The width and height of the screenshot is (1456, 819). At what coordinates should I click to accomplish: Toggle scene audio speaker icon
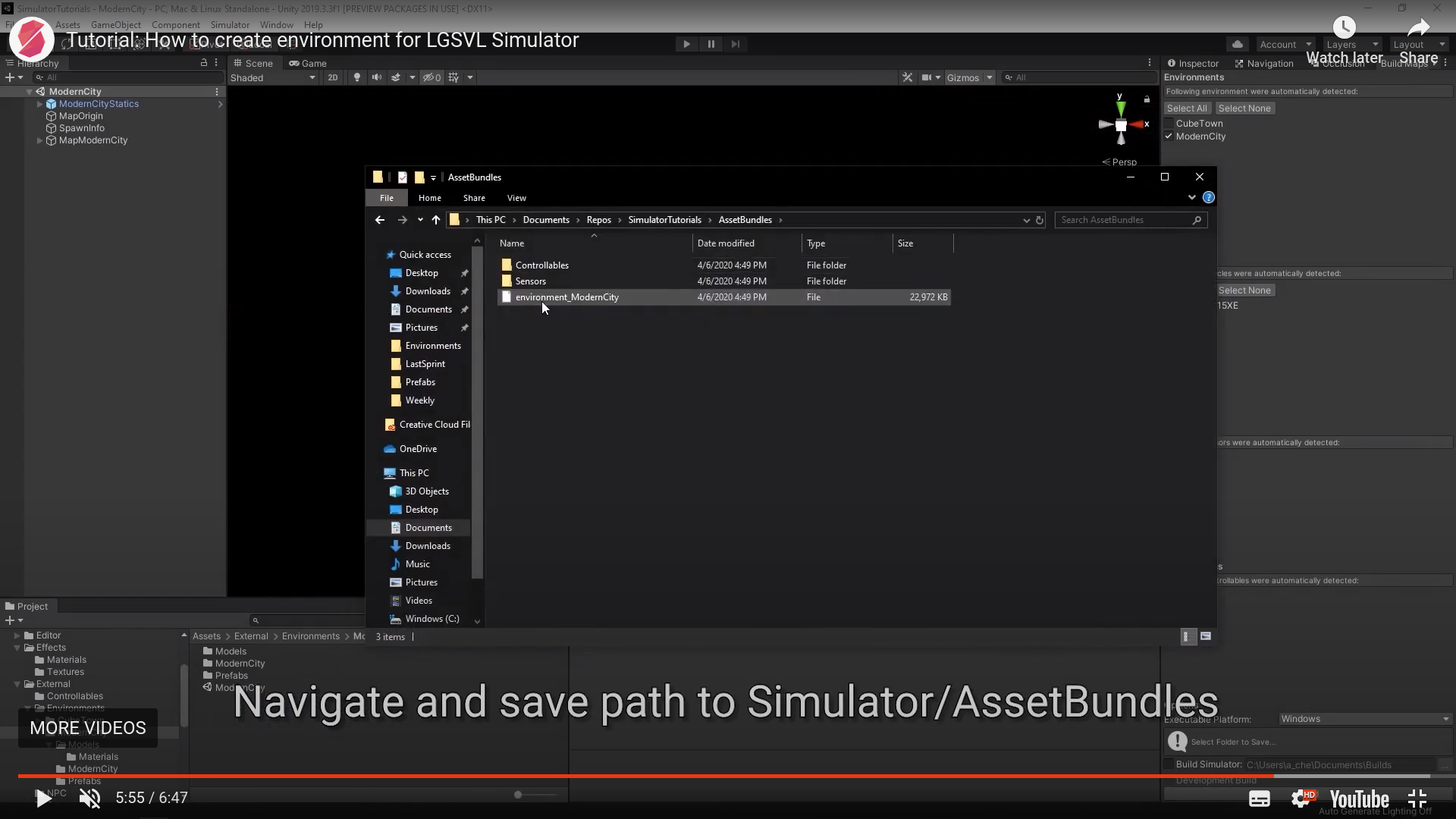point(376,77)
